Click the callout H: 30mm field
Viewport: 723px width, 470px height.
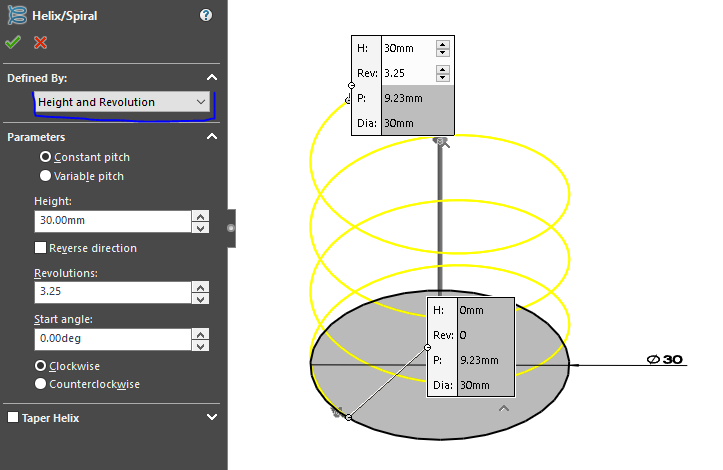click(x=408, y=48)
